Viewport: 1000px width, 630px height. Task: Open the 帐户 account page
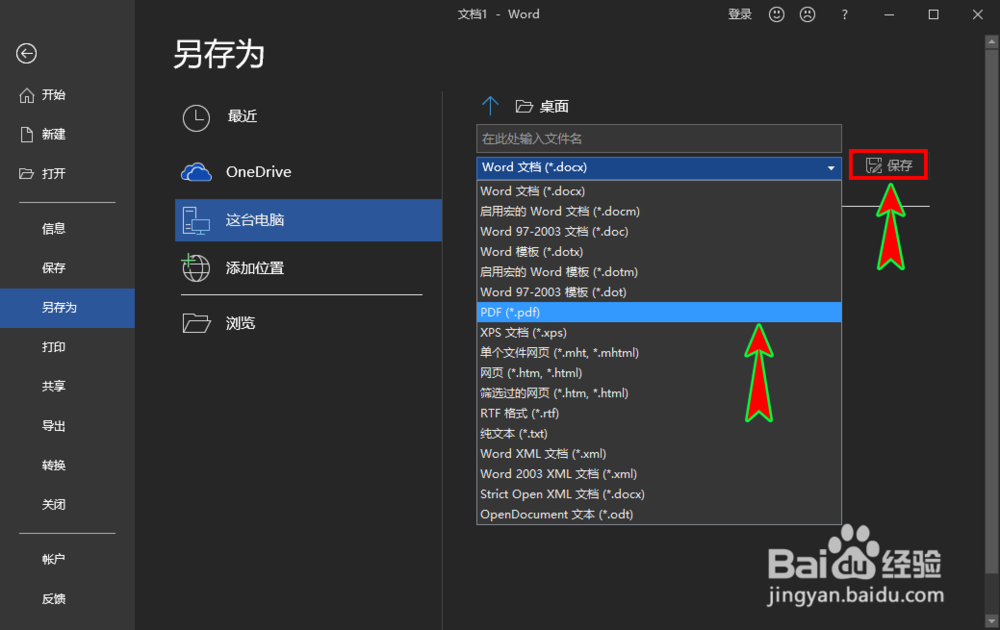67,559
